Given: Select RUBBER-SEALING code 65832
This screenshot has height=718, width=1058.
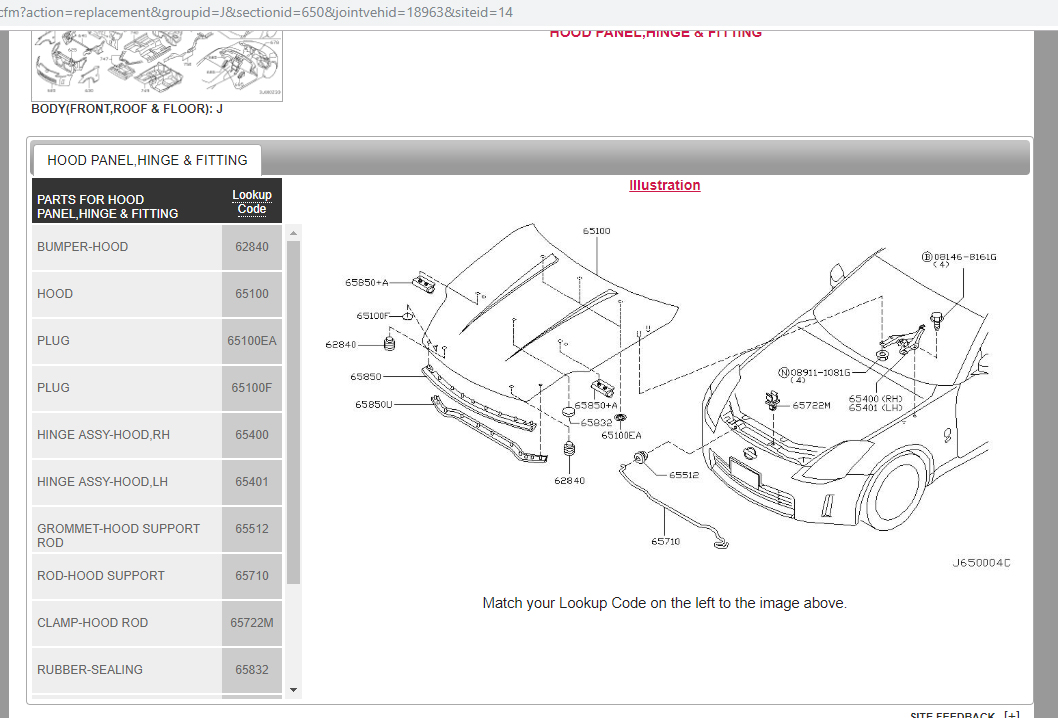Looking at the screenshot, I should [252, 670].
